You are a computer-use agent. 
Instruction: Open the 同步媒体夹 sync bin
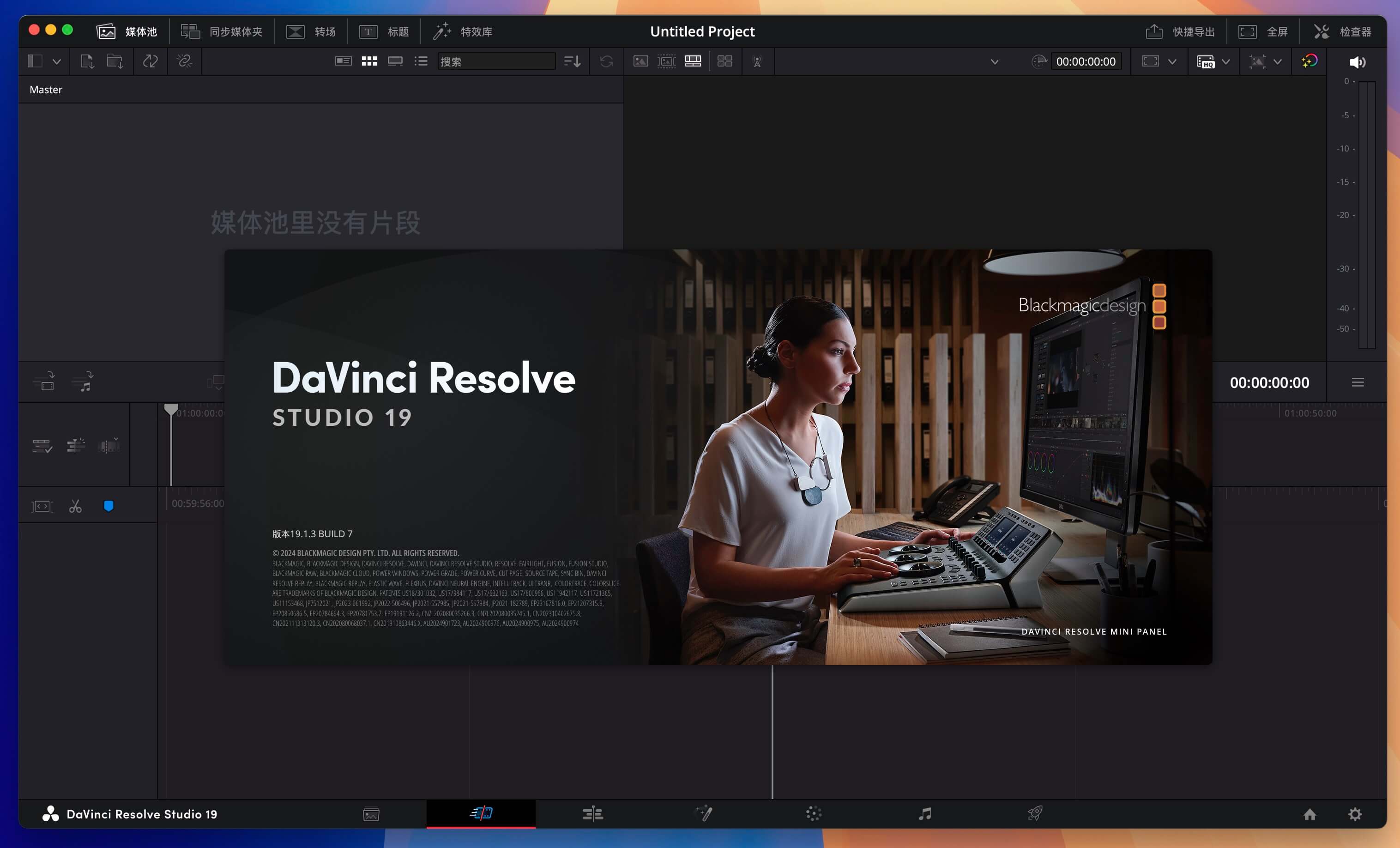221,31
